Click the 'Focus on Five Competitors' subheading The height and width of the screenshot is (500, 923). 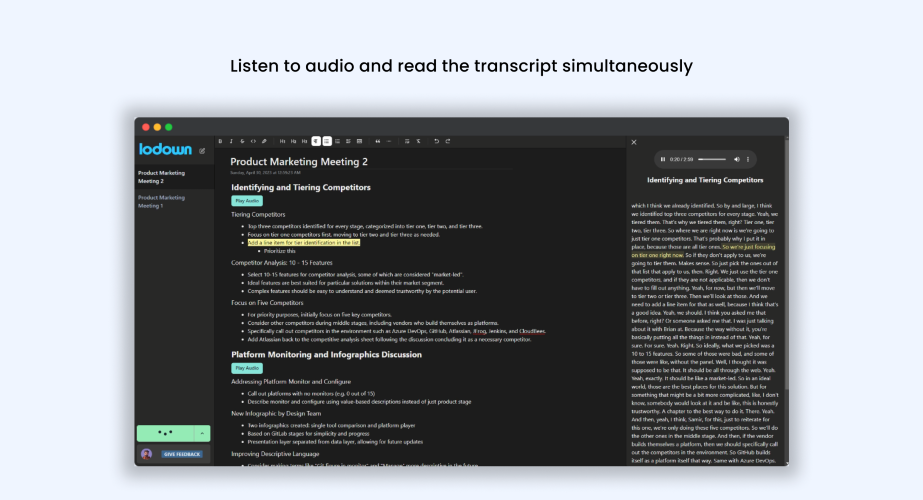click(x=267, y=303)
